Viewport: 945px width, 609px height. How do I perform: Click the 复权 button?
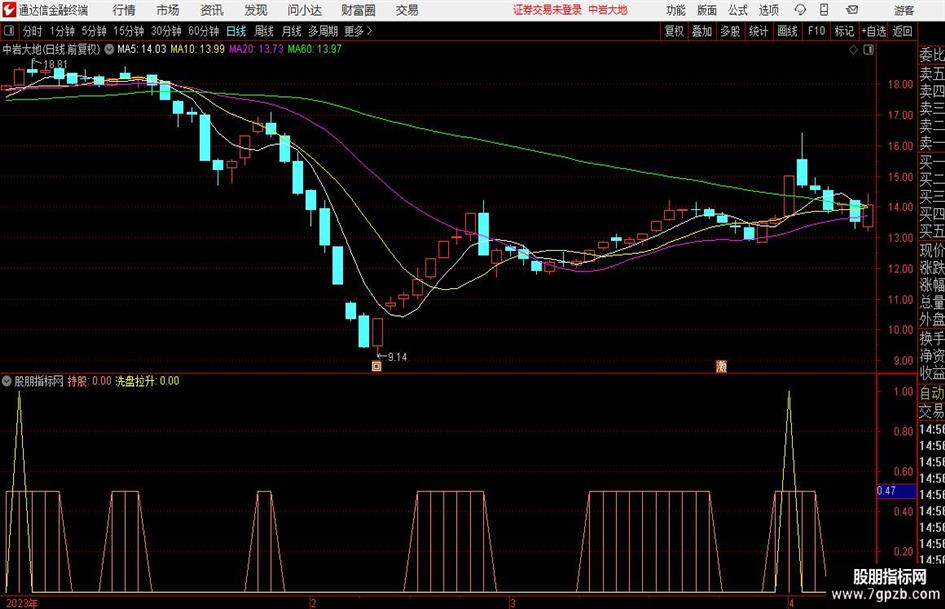pos(674,31)
